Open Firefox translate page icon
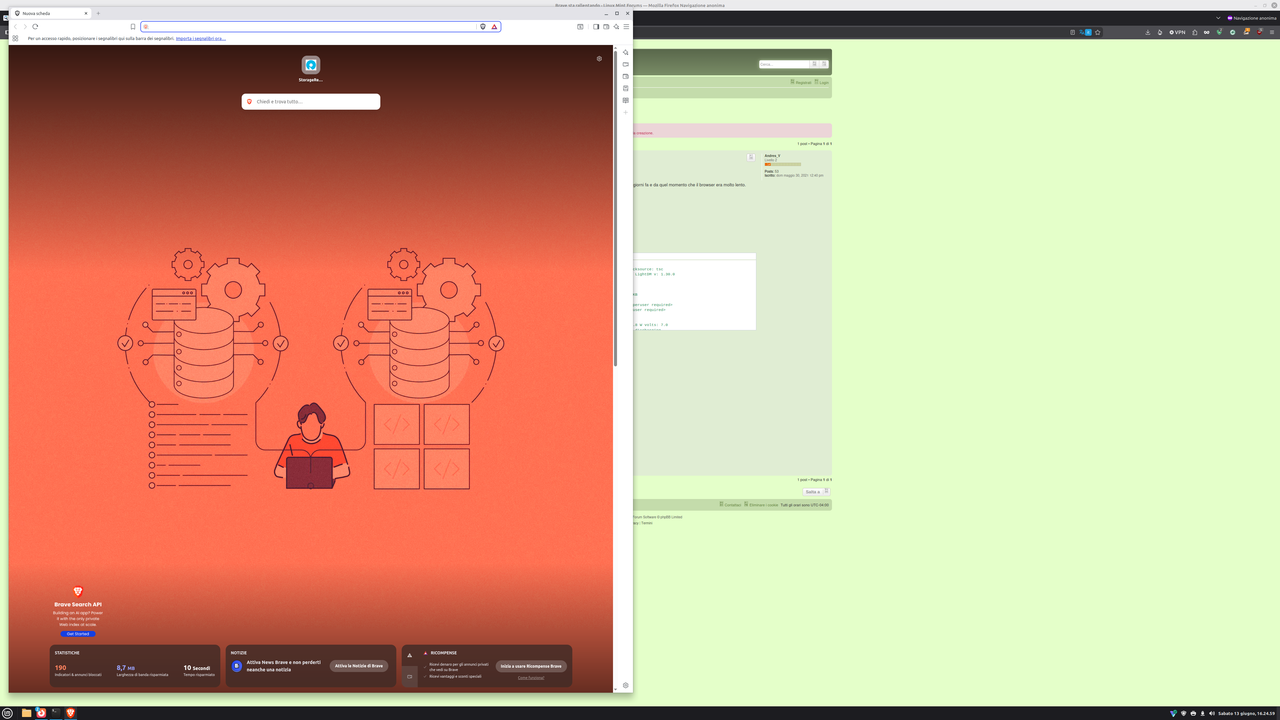The width and height of the screenshot is (1280, 720). (x=1085, y=32)
